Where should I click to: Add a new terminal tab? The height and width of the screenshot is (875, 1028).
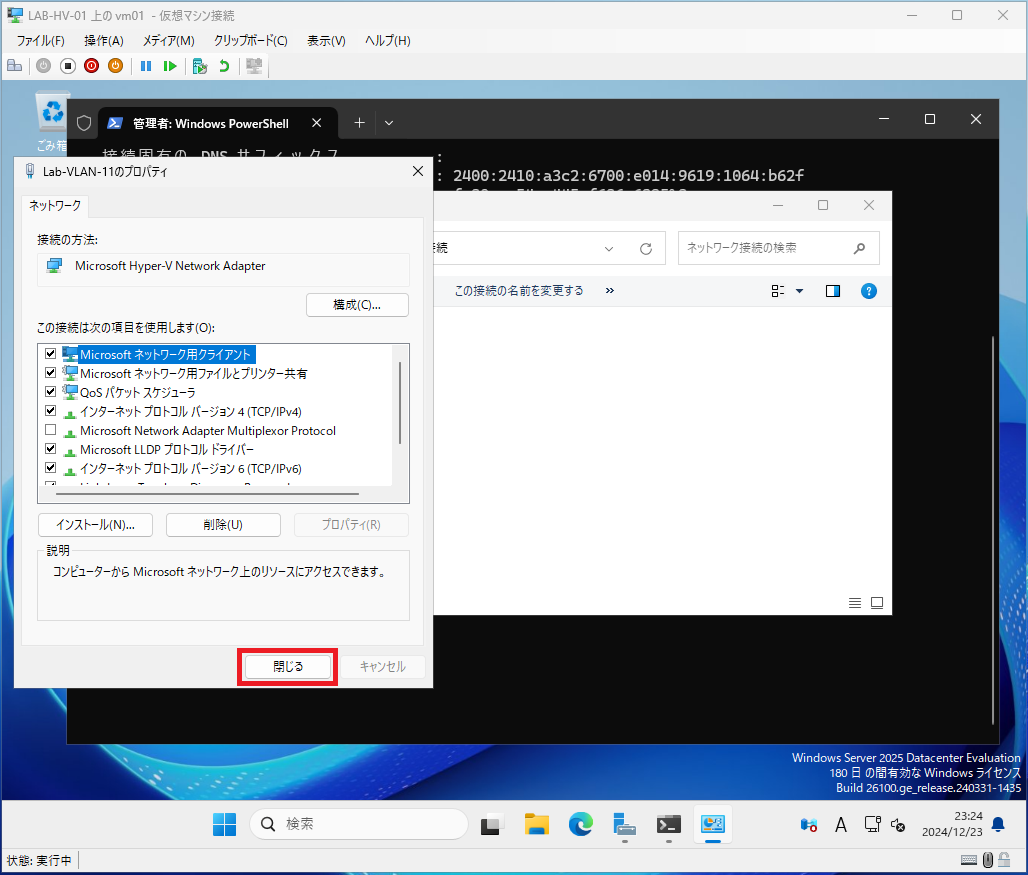coord(359,123)
